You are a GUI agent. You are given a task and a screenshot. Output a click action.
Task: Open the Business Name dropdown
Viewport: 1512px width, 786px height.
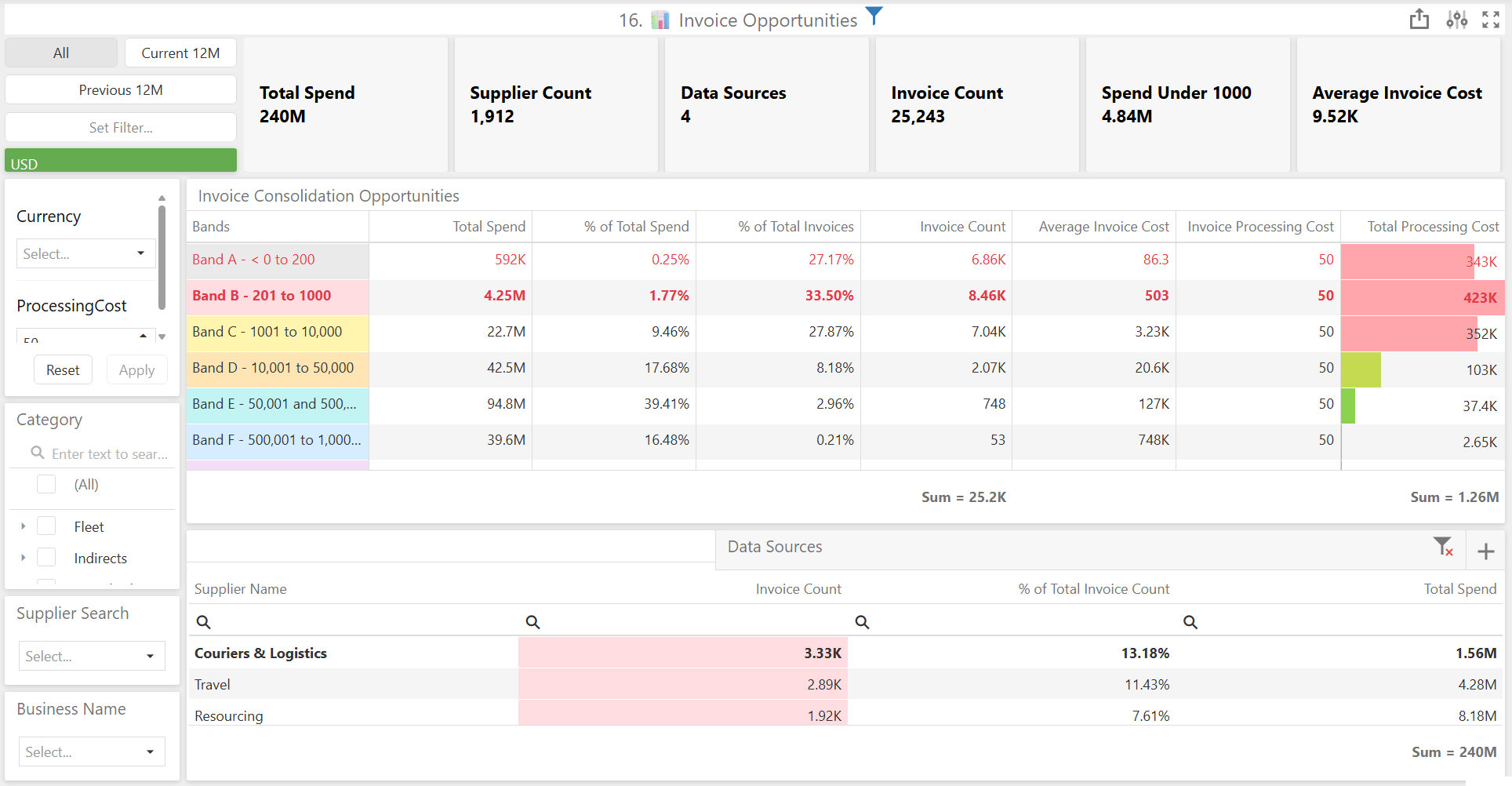point(92,751)
